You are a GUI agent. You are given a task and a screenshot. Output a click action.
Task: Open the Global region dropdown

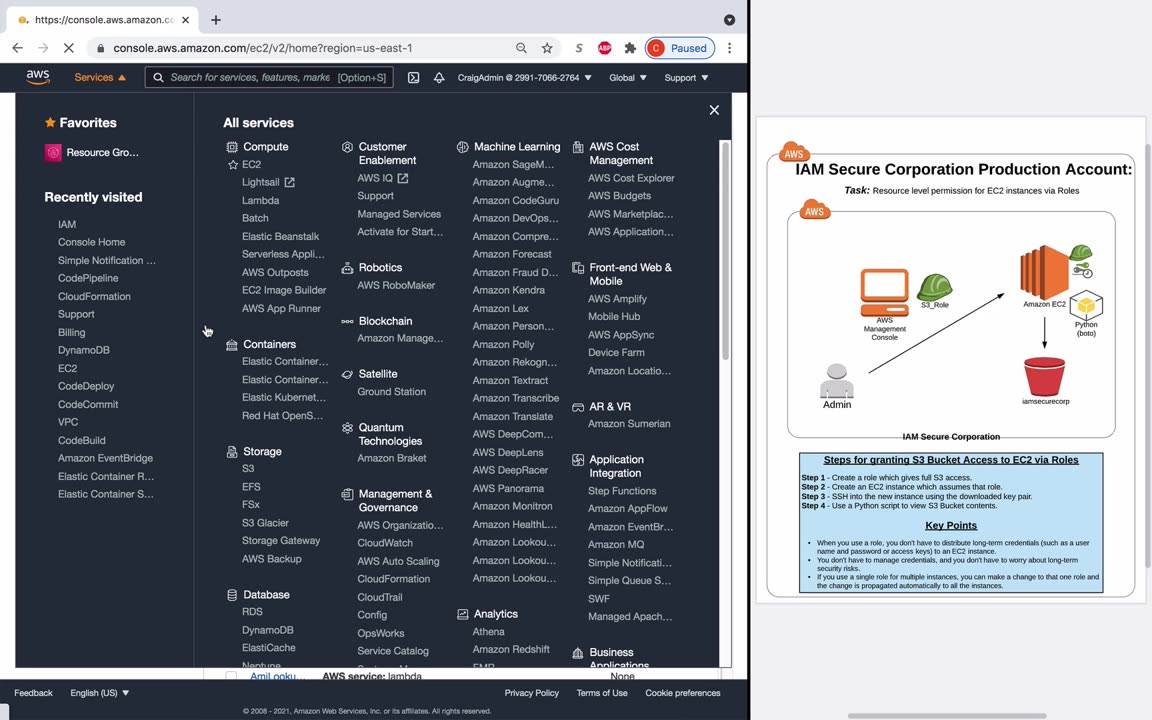pos(627,77)
